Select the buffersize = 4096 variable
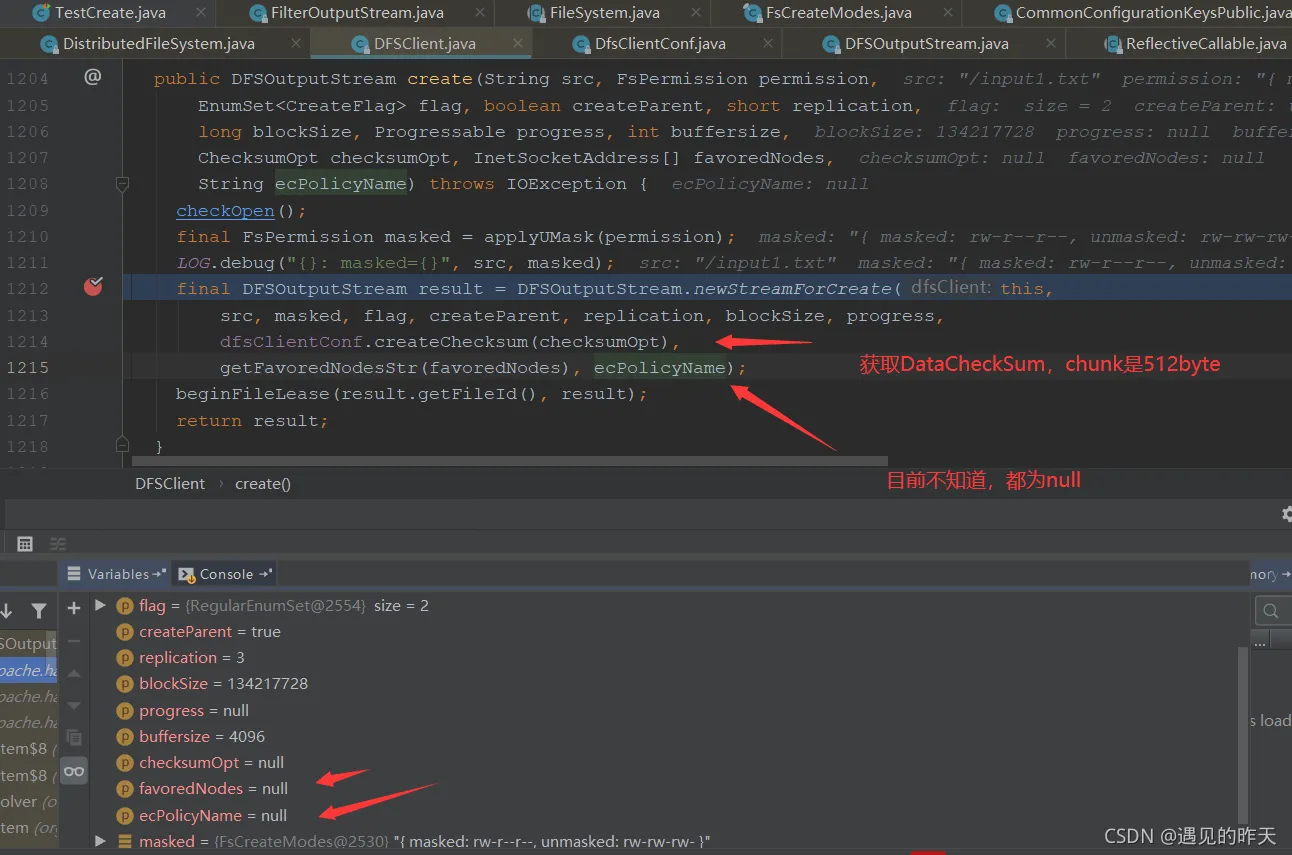 190,737
